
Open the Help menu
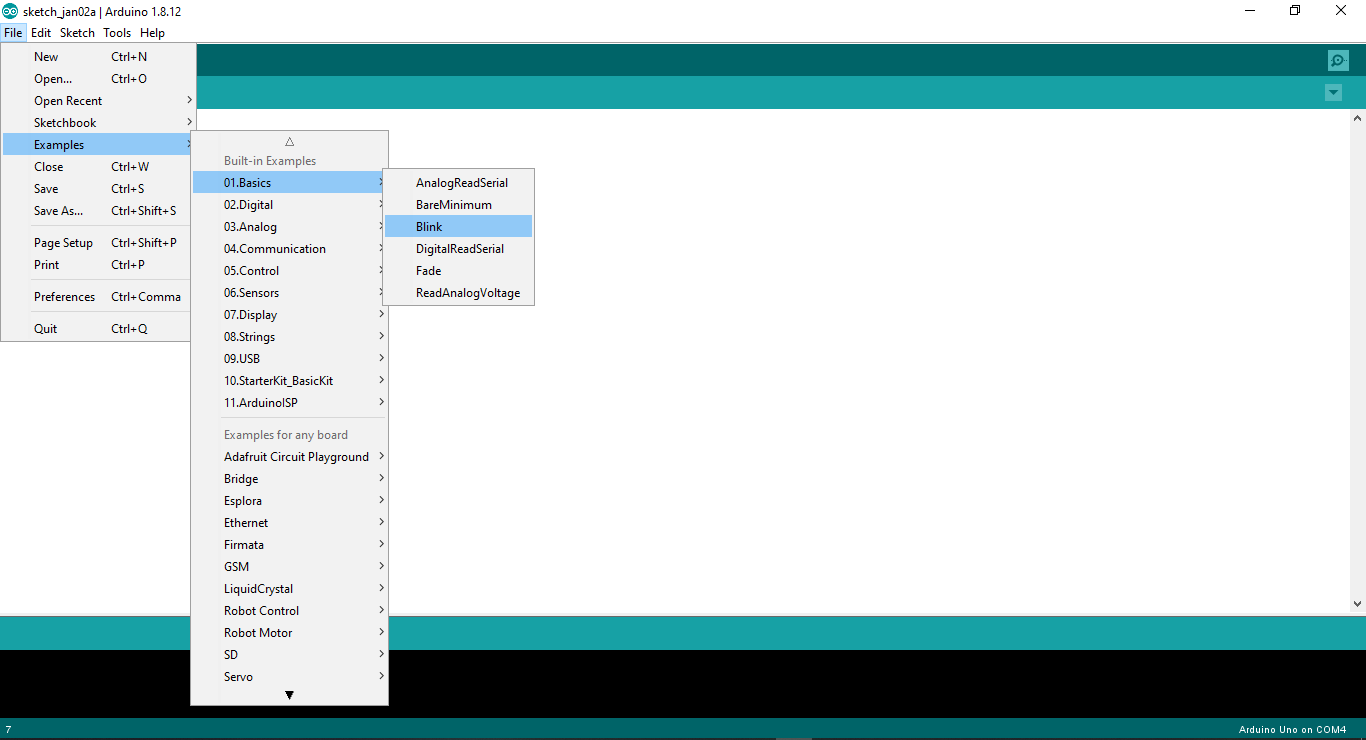(x=152, y=32)
